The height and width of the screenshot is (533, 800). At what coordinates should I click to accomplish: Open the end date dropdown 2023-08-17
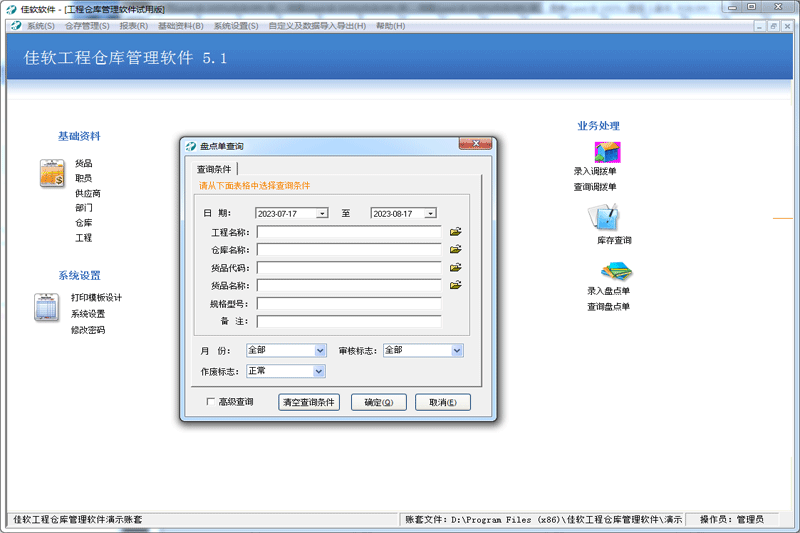coord(431,214)
